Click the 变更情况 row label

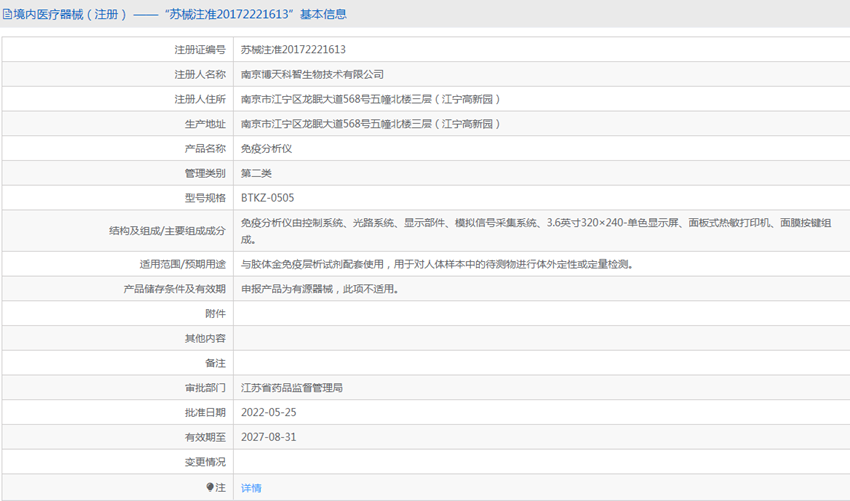click(205, 462)
